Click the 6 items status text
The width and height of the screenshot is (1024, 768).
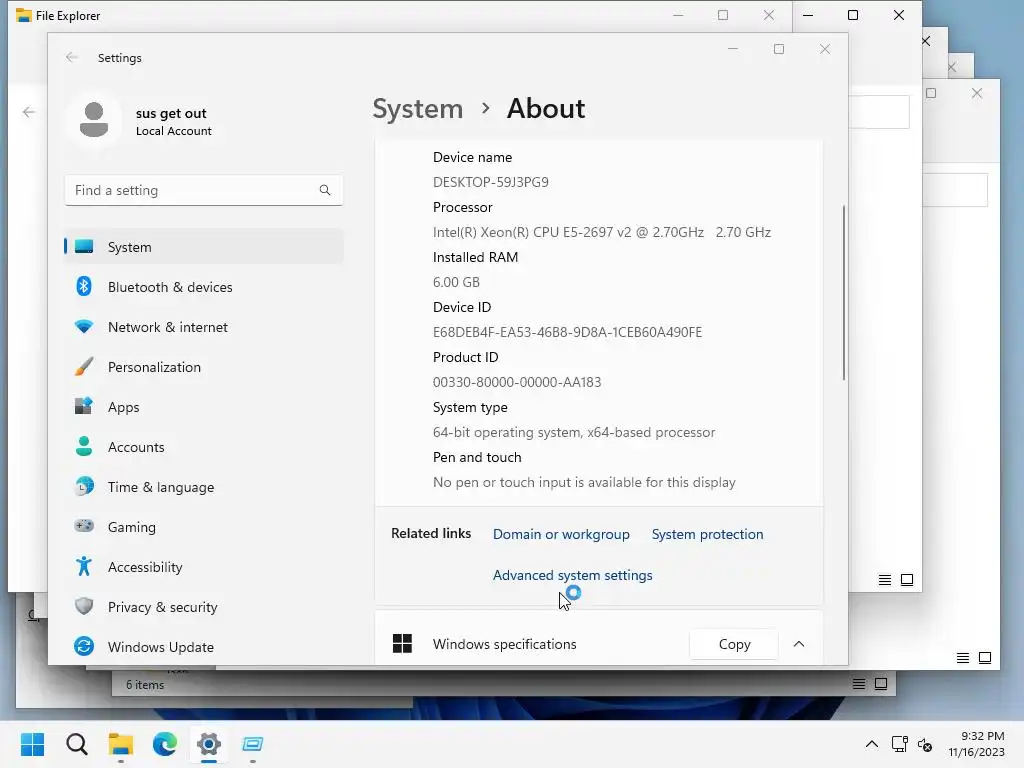click(x=145, y=685)
